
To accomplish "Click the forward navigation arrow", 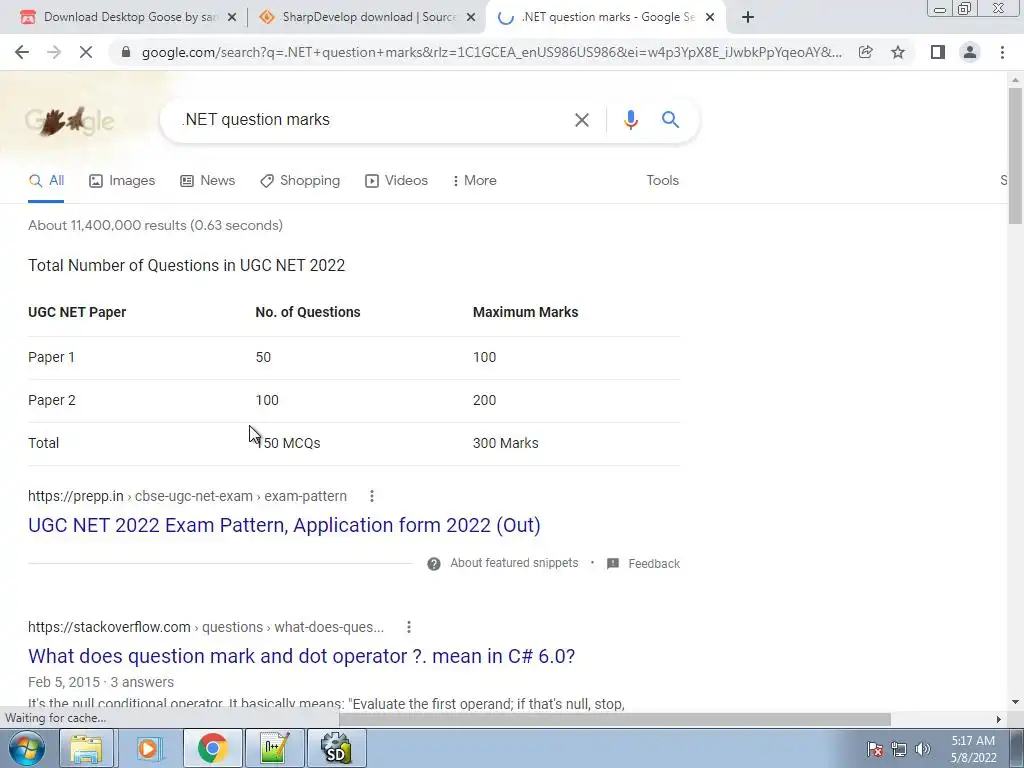I will pos(54,52).
